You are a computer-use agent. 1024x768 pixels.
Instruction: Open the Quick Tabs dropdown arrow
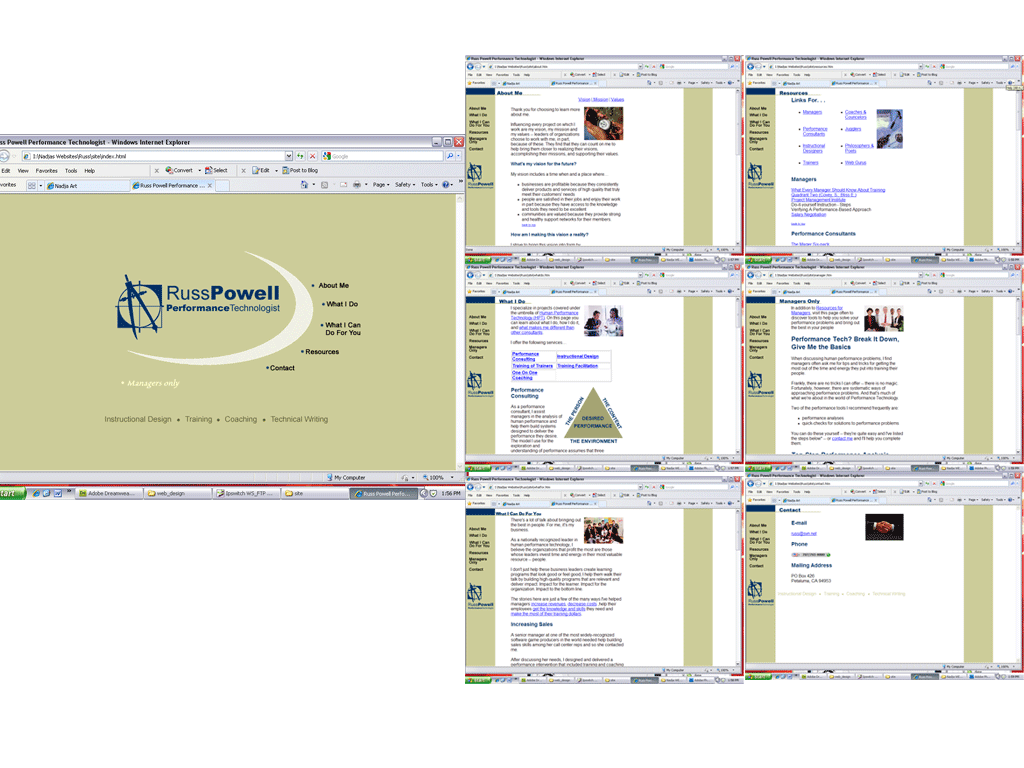coord(40,185)
